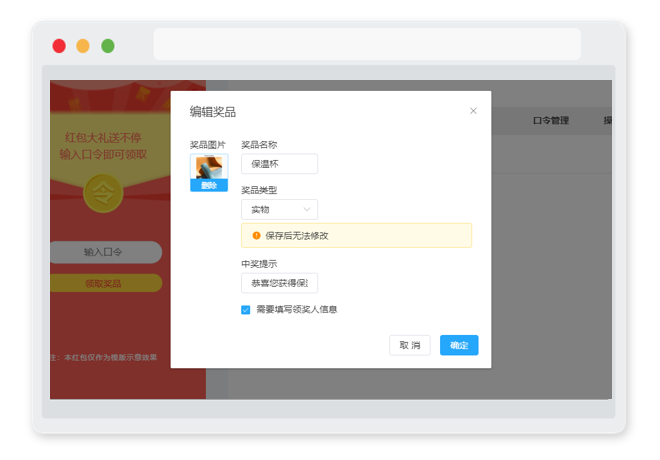Click the red macOS close dot
The image size is (660, 460).
[59, 46]
